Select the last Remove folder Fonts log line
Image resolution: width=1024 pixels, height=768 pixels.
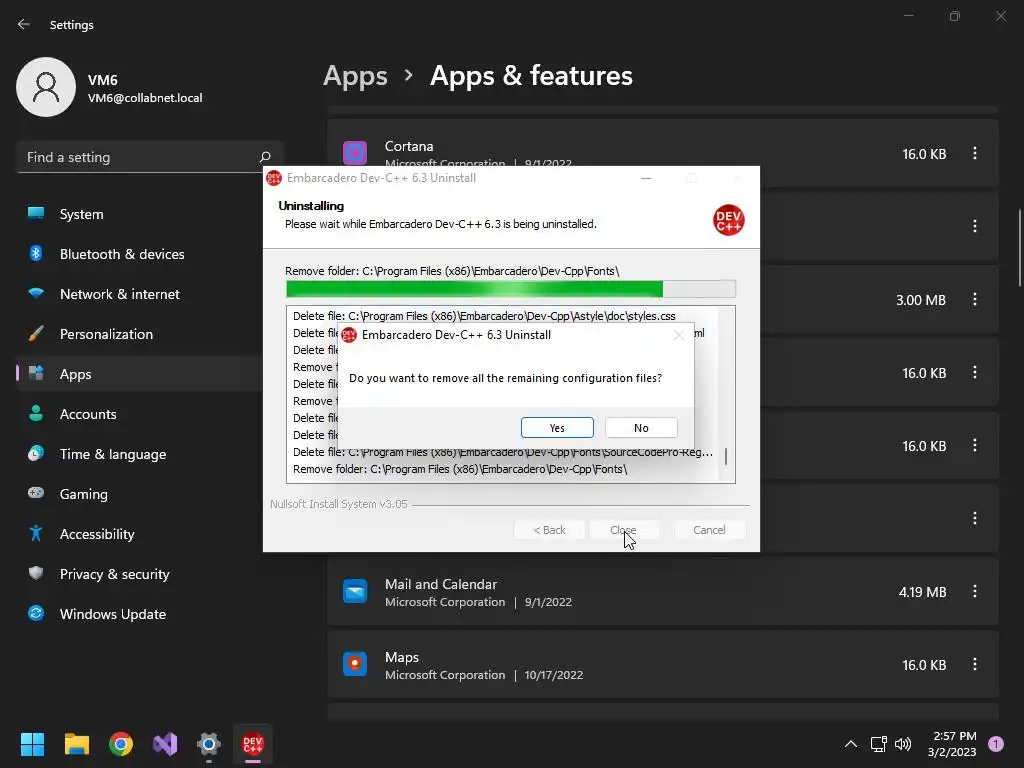[x=460, y=469]
